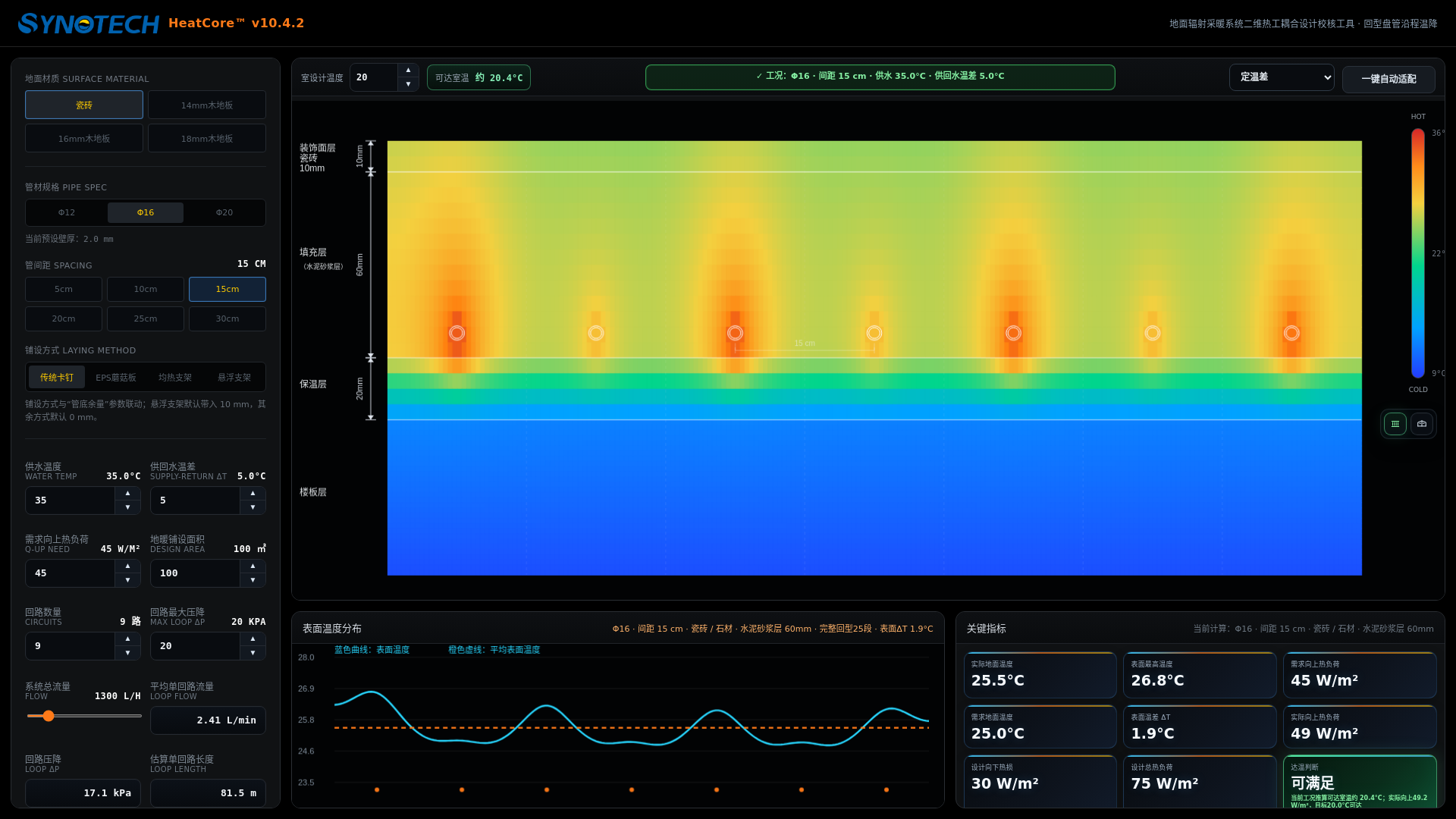
Task: Select the green cross-section view icon
Action: coord(1395,424)
